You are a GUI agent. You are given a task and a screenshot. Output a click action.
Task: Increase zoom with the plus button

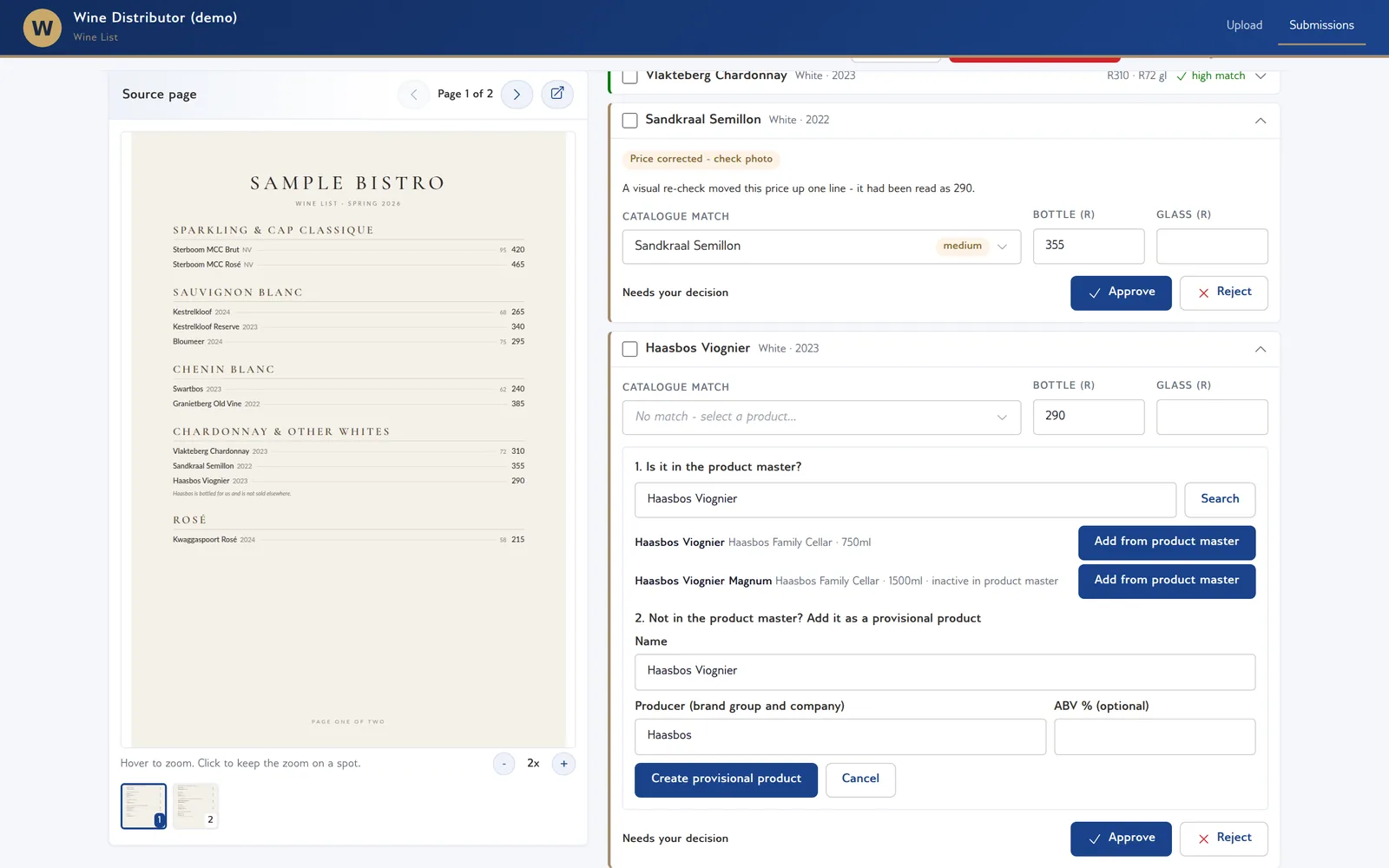[563, 764]
